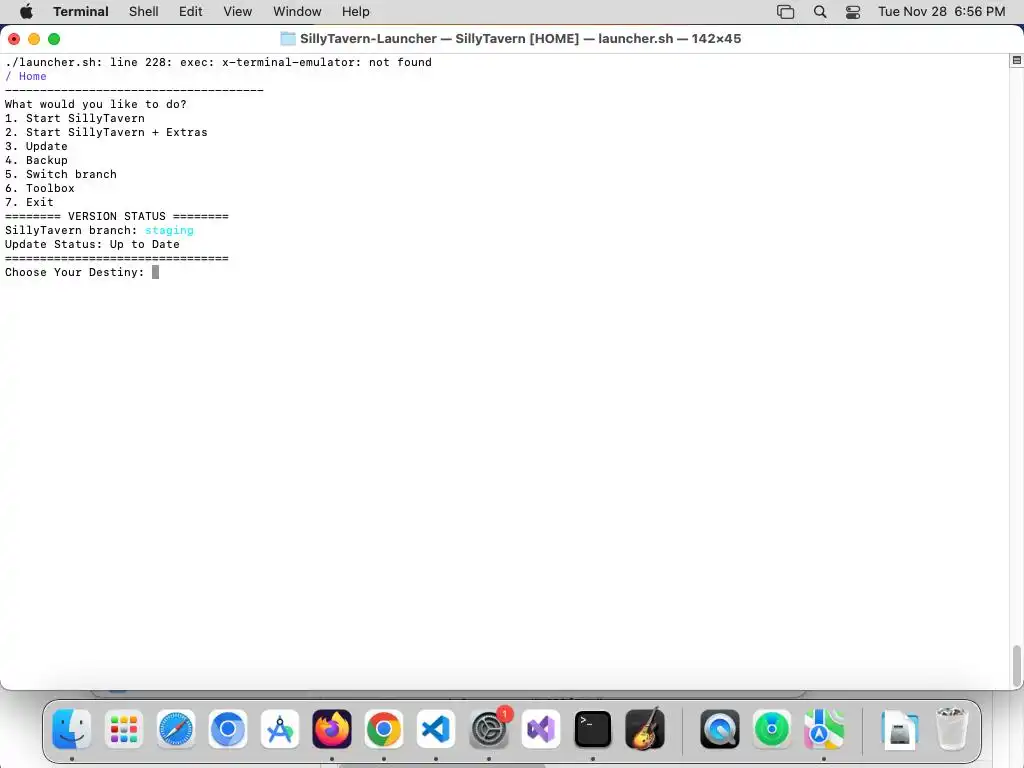Open Visual Studio purple dock icon
Viewport: 1024px width, 768px height.
coord(541,729)
